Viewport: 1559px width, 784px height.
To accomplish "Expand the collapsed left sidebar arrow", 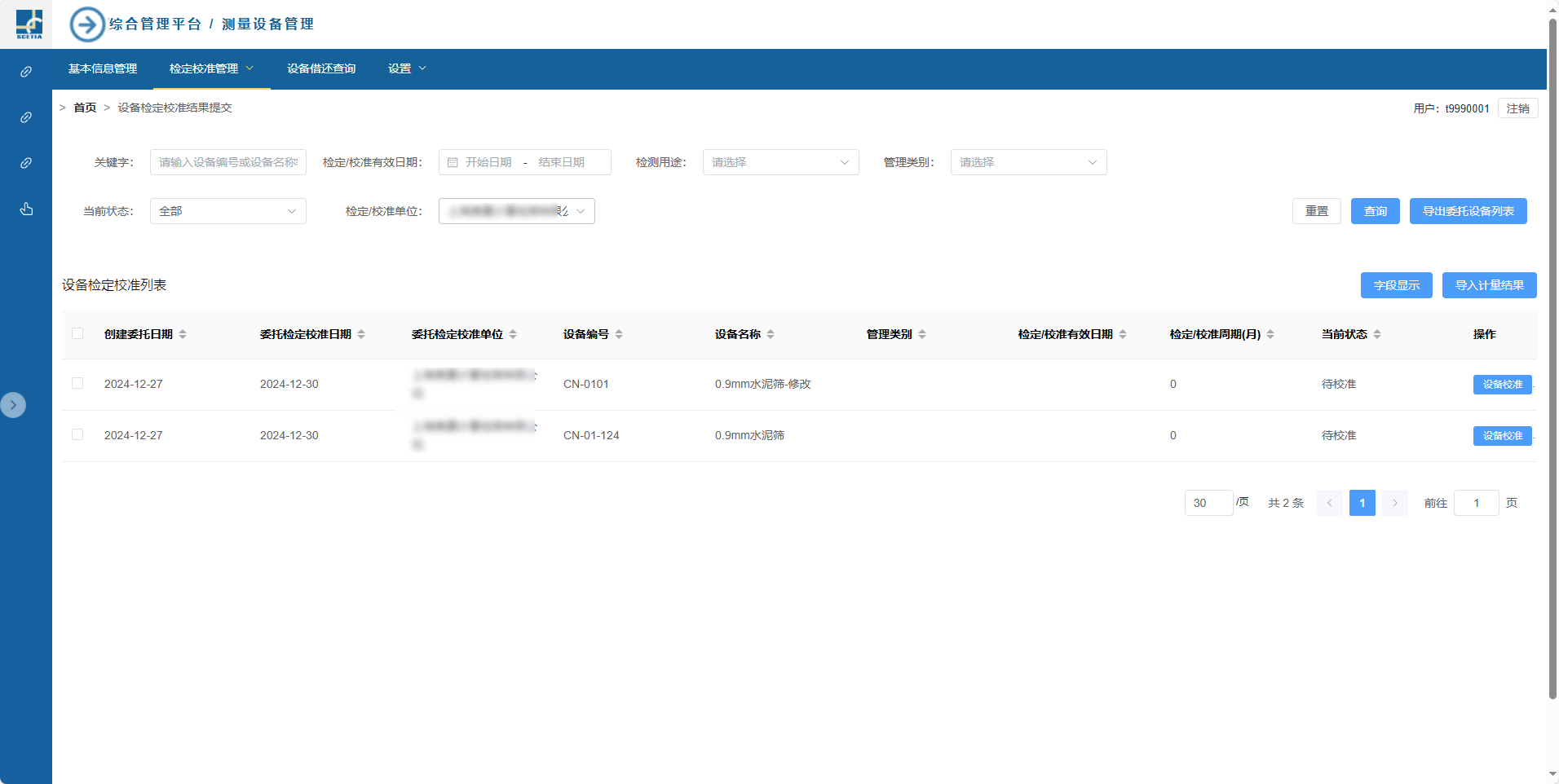I will click(13, 405).
